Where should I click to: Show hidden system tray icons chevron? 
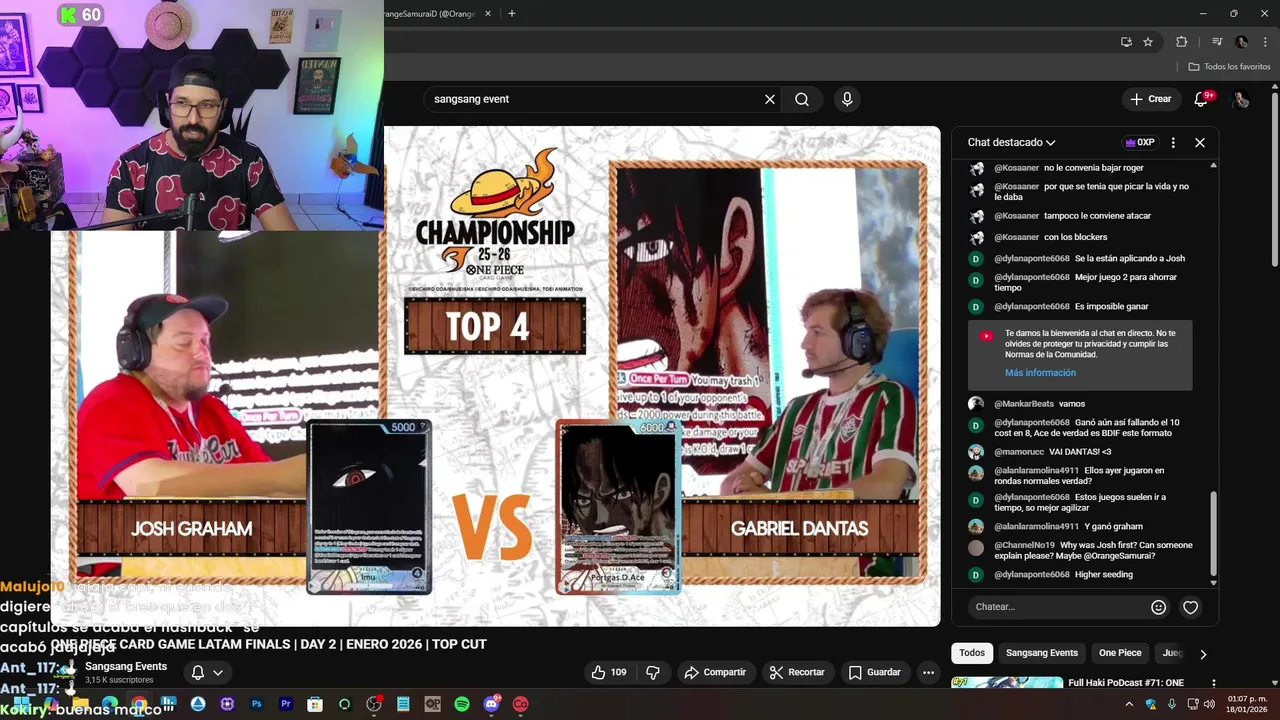[x=1129, y=704]
